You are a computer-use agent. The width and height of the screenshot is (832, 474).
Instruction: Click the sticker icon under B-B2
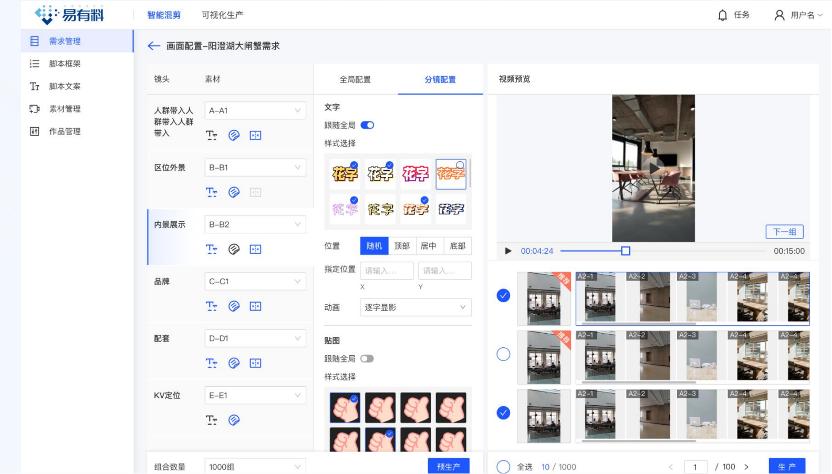[x=233, y=249]
